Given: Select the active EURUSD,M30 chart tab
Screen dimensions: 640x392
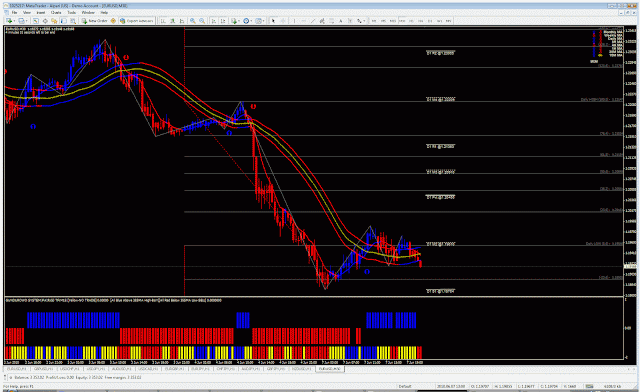Looking at the screenshot, I should click(330, 369).
